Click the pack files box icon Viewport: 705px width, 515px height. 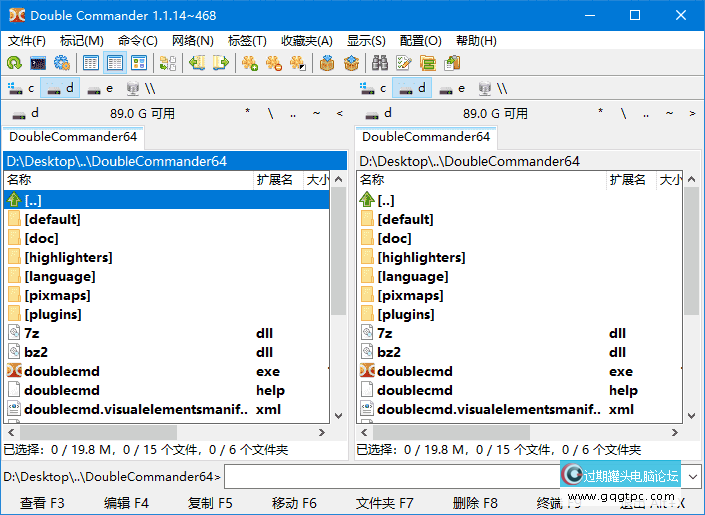click(326, 63)
